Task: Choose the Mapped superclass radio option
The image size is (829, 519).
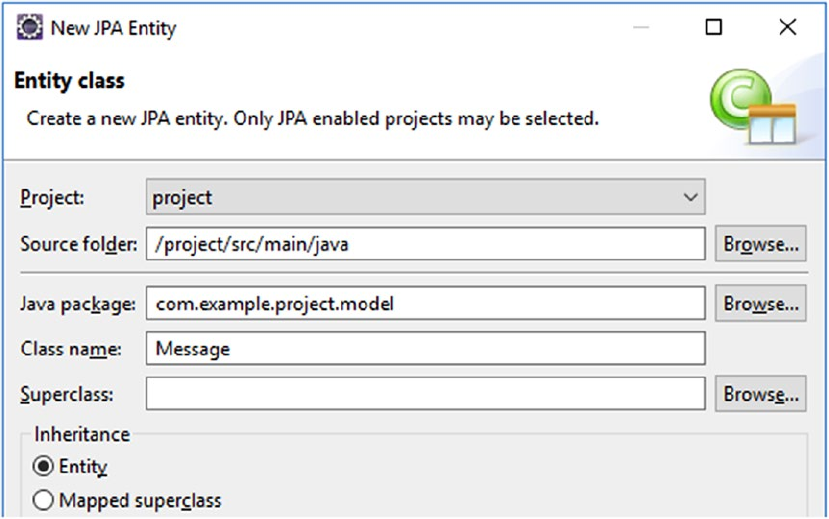Action: coord(43,500)
